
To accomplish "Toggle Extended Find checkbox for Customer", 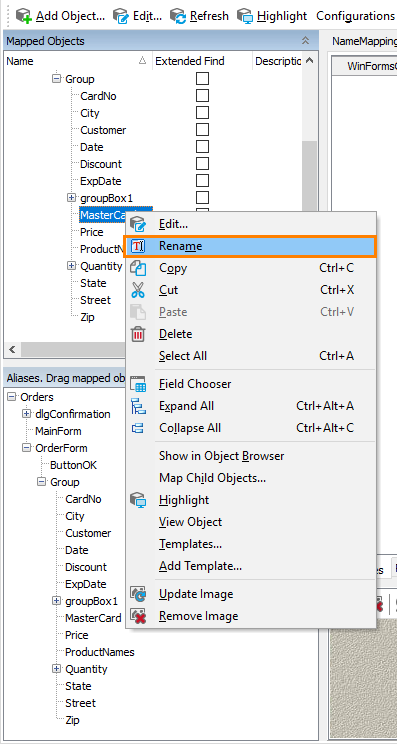I will 203,130.
